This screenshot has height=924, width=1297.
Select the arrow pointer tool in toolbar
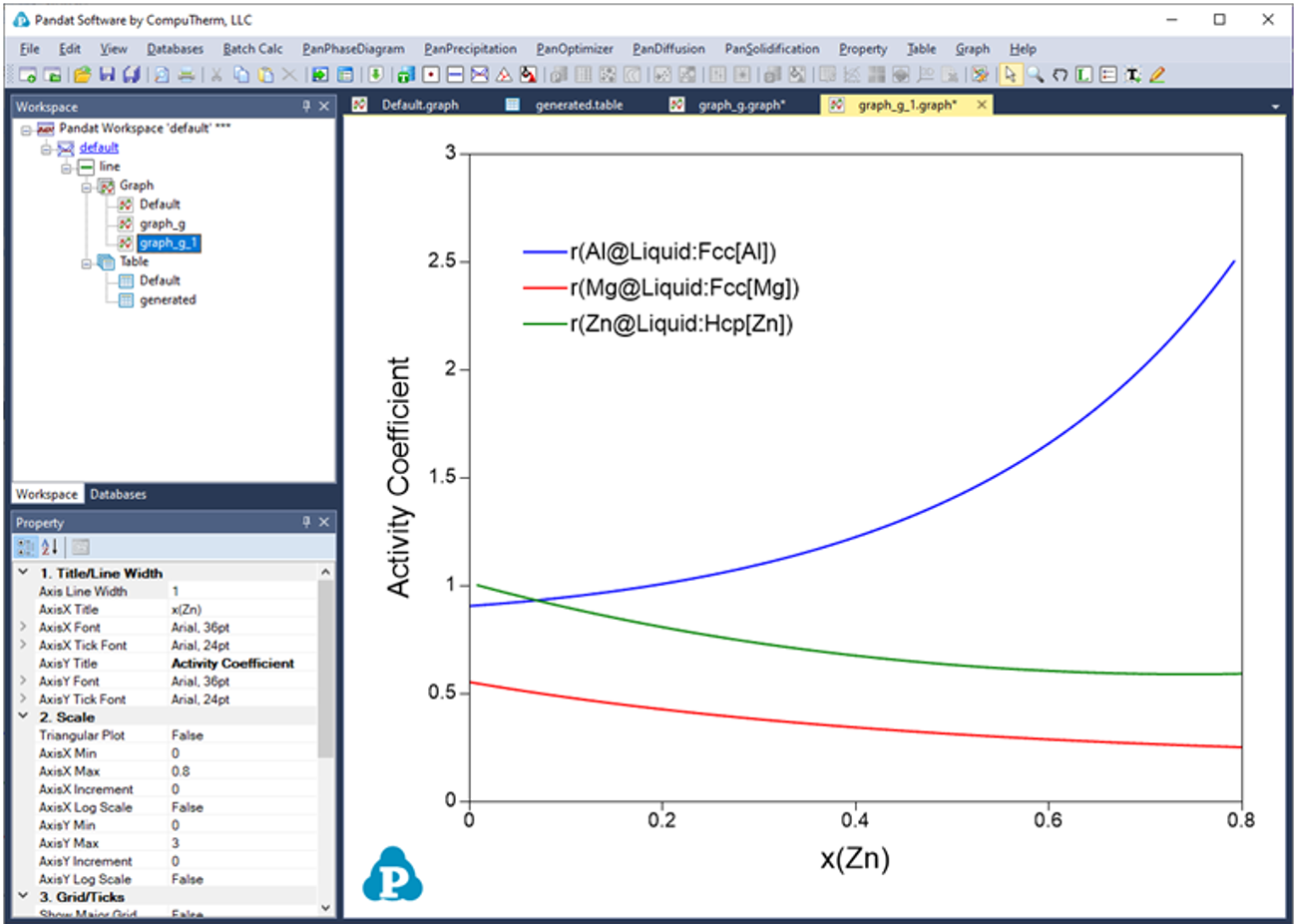click(1010, 75)
